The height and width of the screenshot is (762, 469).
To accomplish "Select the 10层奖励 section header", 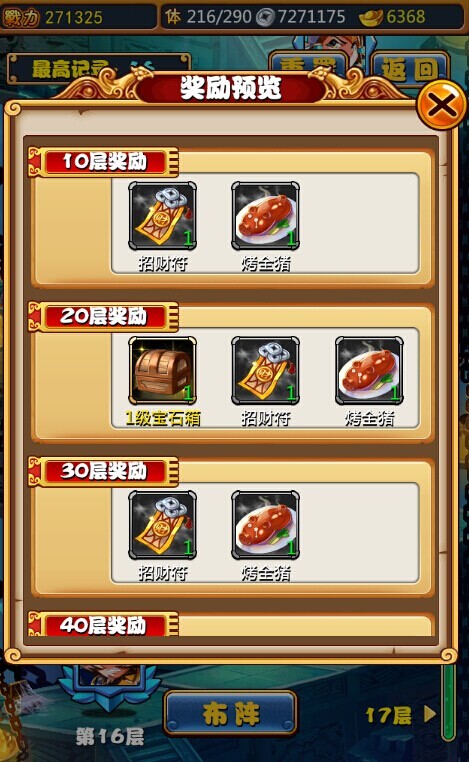I will [x=104, y=161].
